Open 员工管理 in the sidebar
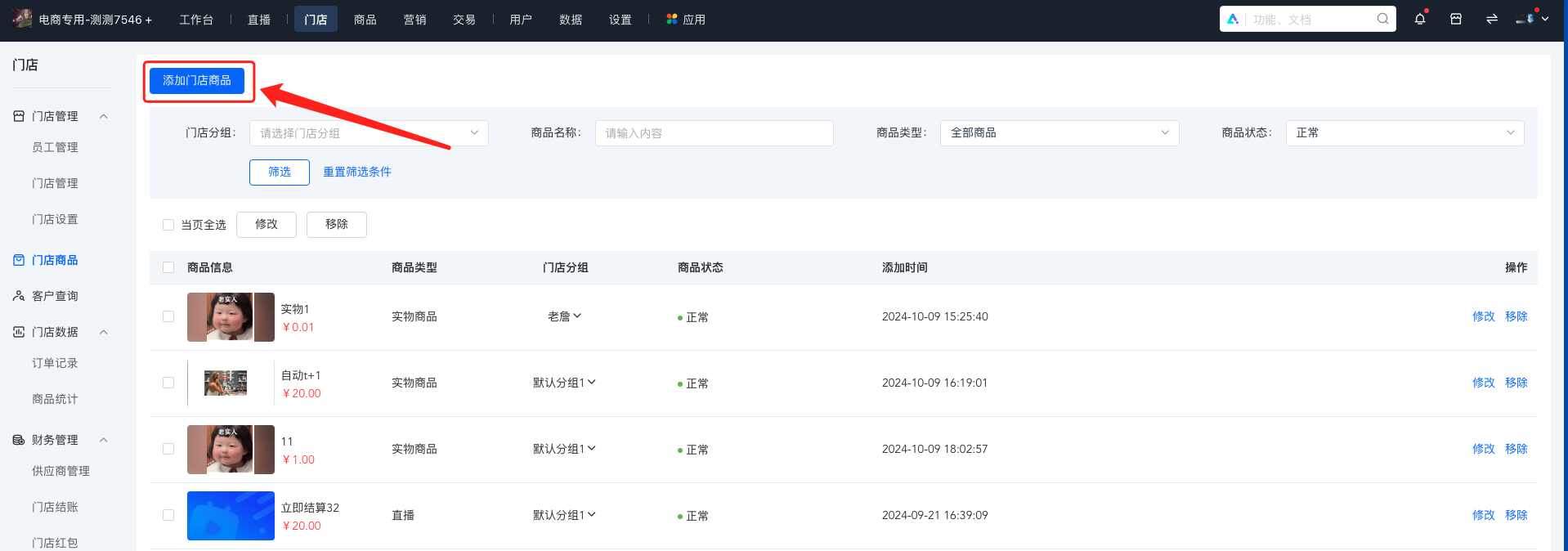 click(x=55, y=147)
